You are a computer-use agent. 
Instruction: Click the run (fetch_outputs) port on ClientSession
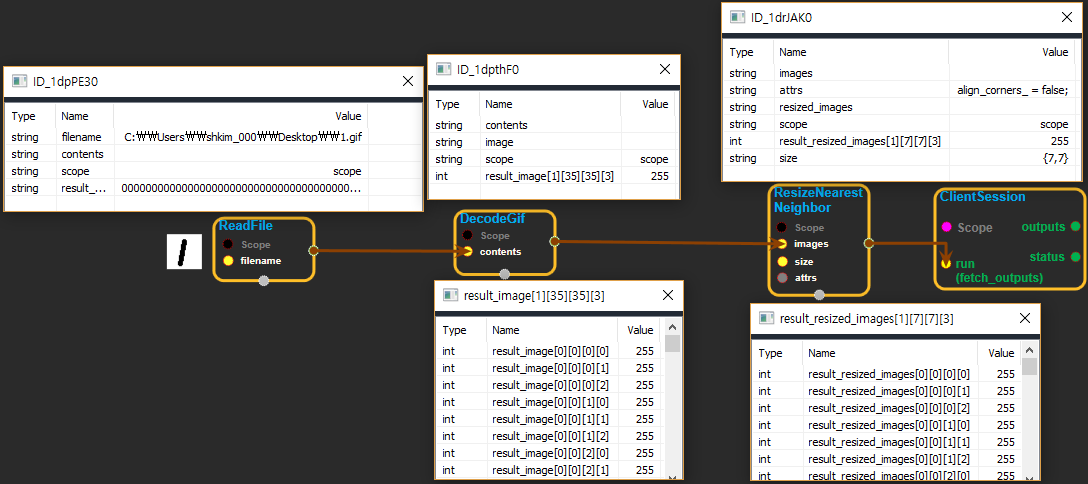pyautogui.click(x=945, y=263)
